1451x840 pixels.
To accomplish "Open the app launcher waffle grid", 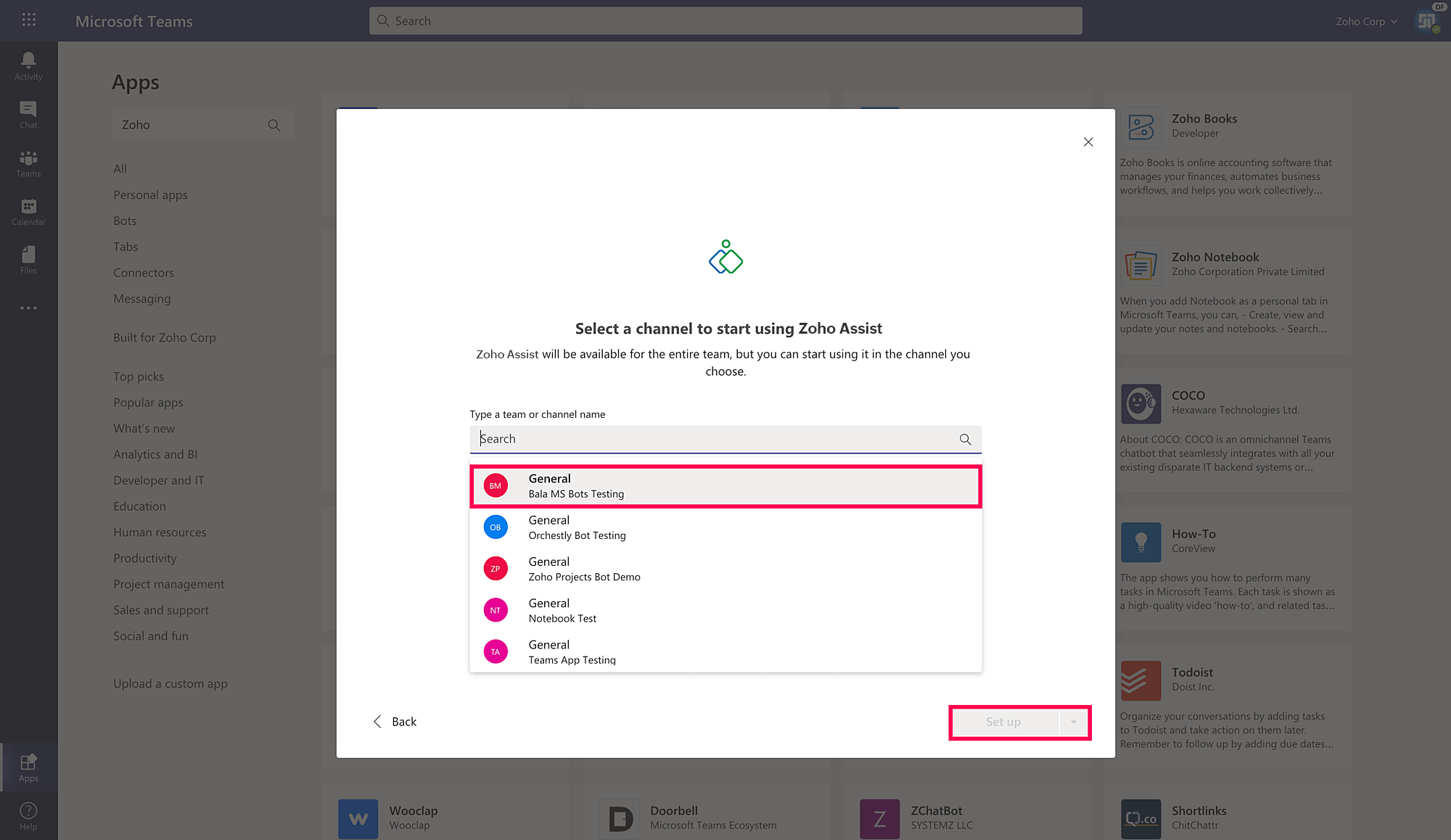I will [29, 20].
